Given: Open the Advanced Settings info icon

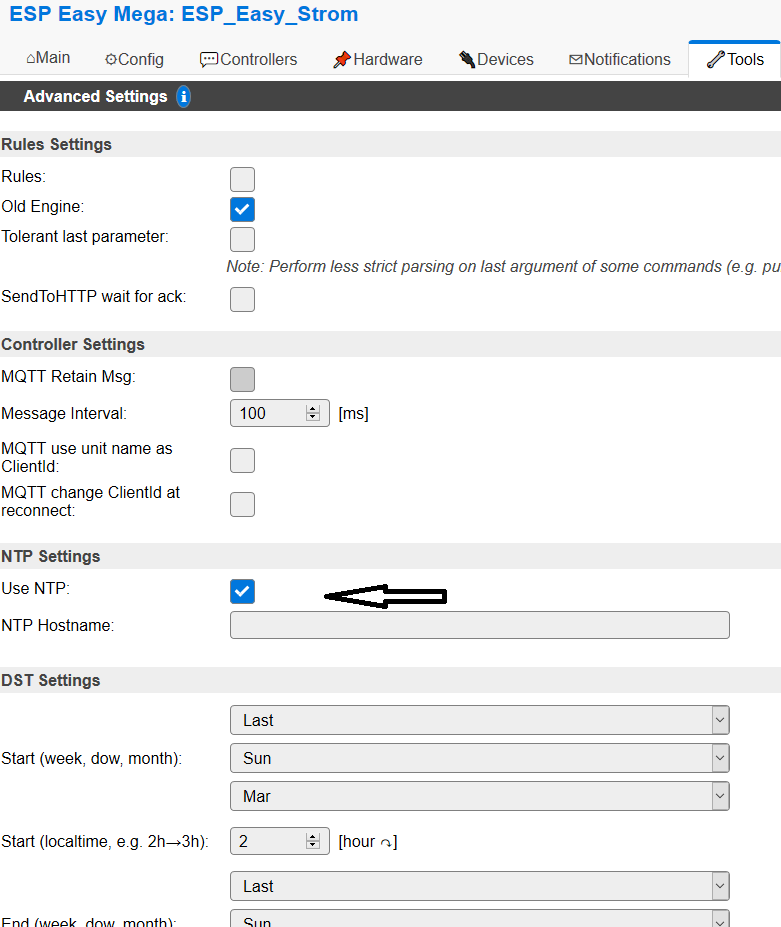Looking at the screenshot, I should point(184,96).
